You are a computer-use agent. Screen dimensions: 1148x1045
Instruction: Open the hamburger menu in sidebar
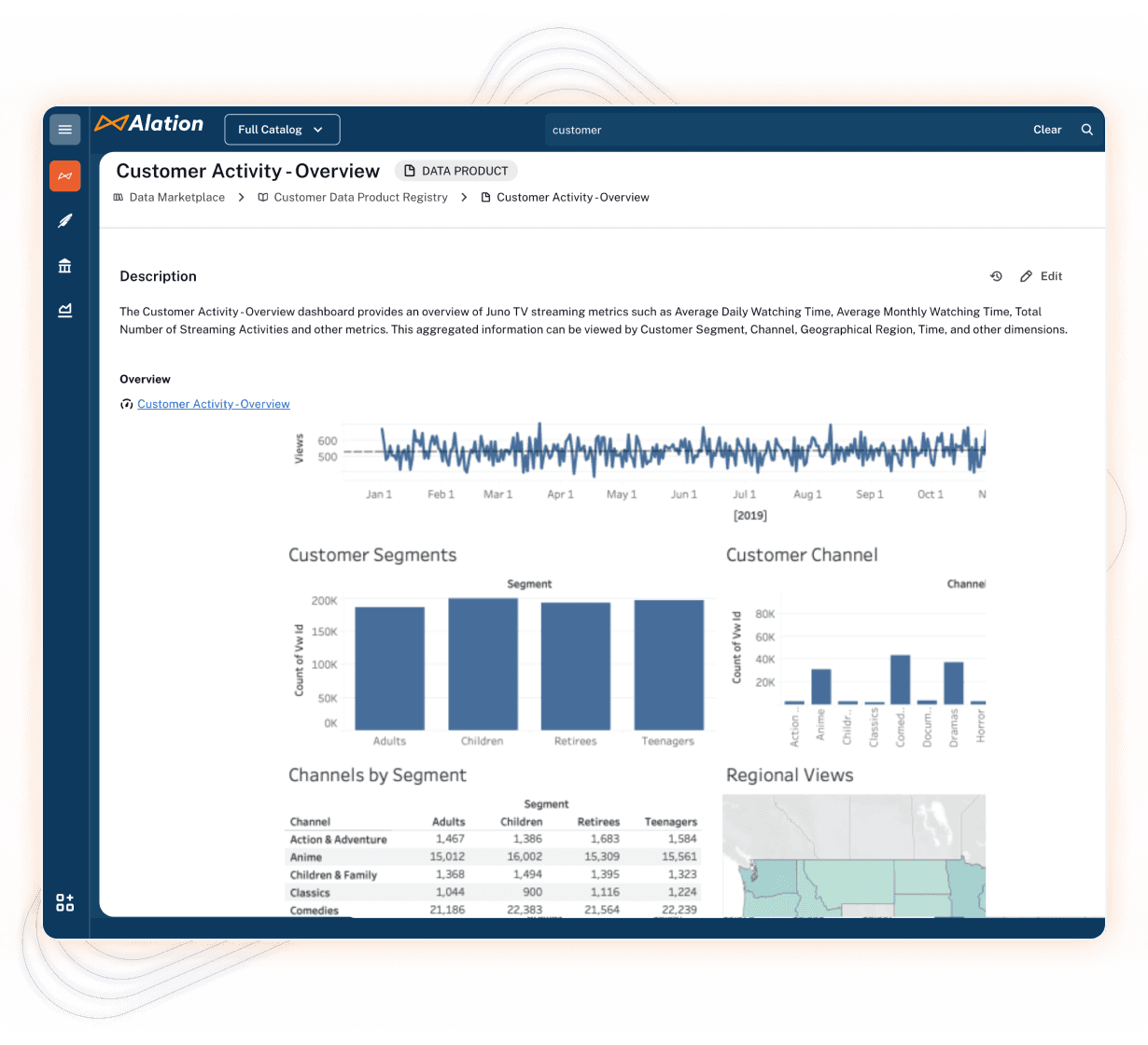(x=64, y=130)
